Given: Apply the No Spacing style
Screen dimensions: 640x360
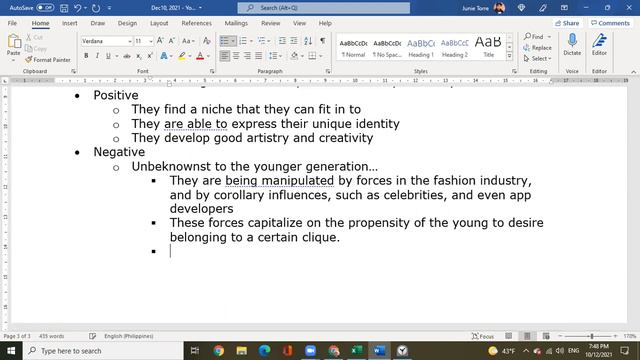Looking at the screenshot, I should [x=387, y=48].
